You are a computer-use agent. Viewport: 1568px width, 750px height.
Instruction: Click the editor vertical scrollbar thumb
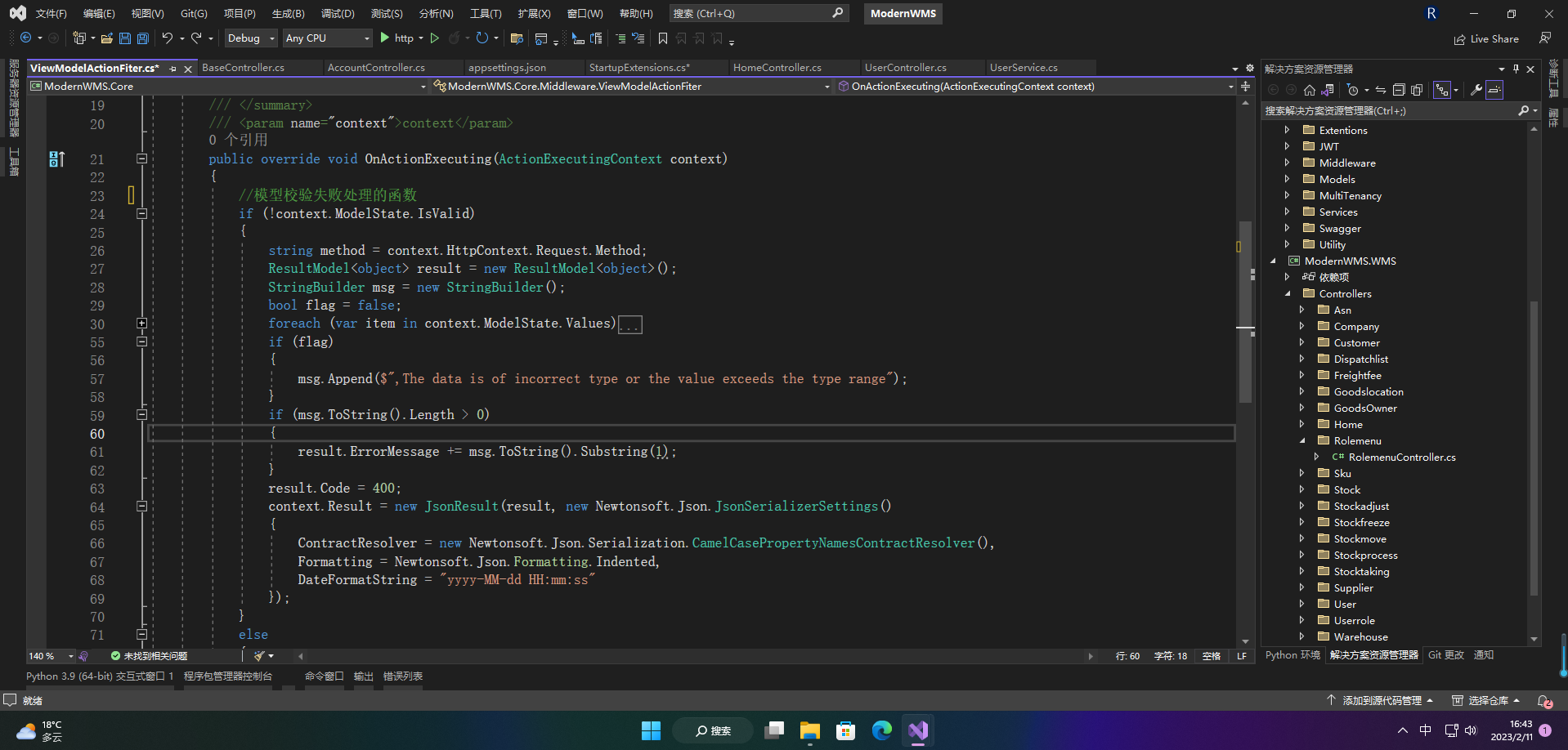pos(1245,311)
